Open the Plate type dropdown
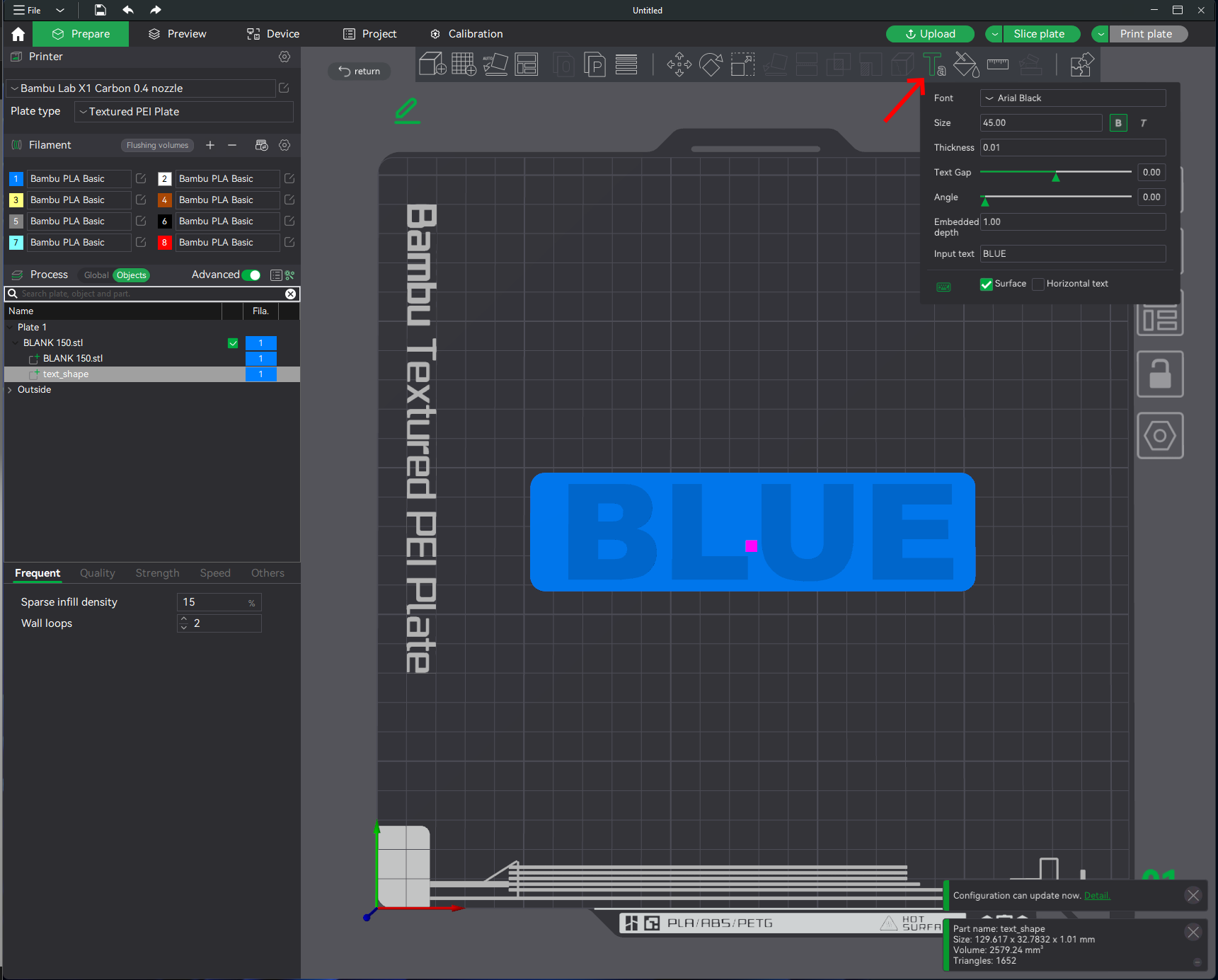Viewport: 1218px width, 980px height. point(184,112)
